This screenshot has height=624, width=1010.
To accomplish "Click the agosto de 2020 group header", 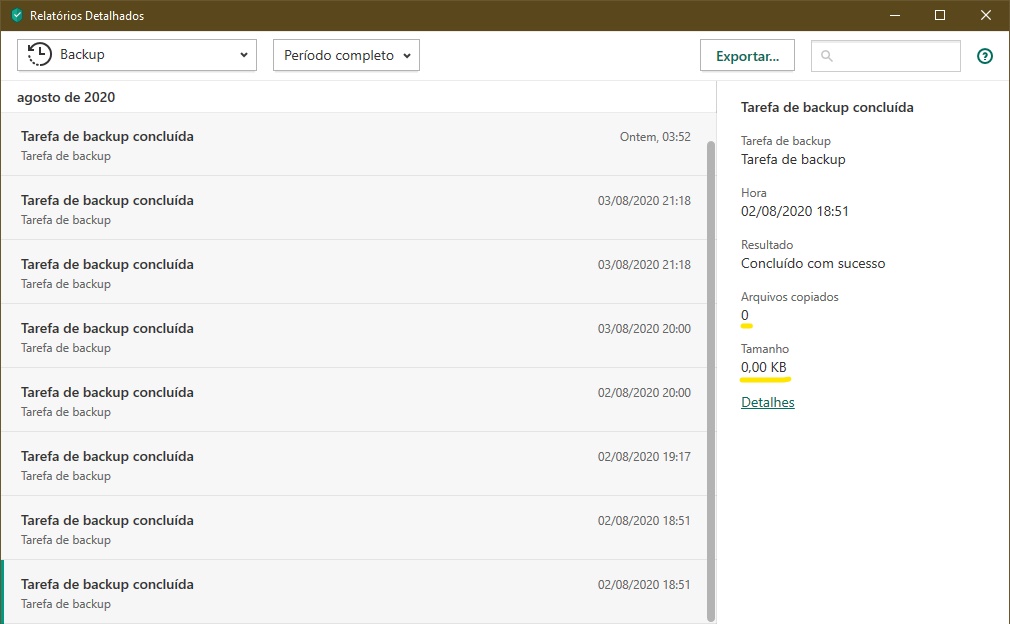I will [x=66, y=98].
